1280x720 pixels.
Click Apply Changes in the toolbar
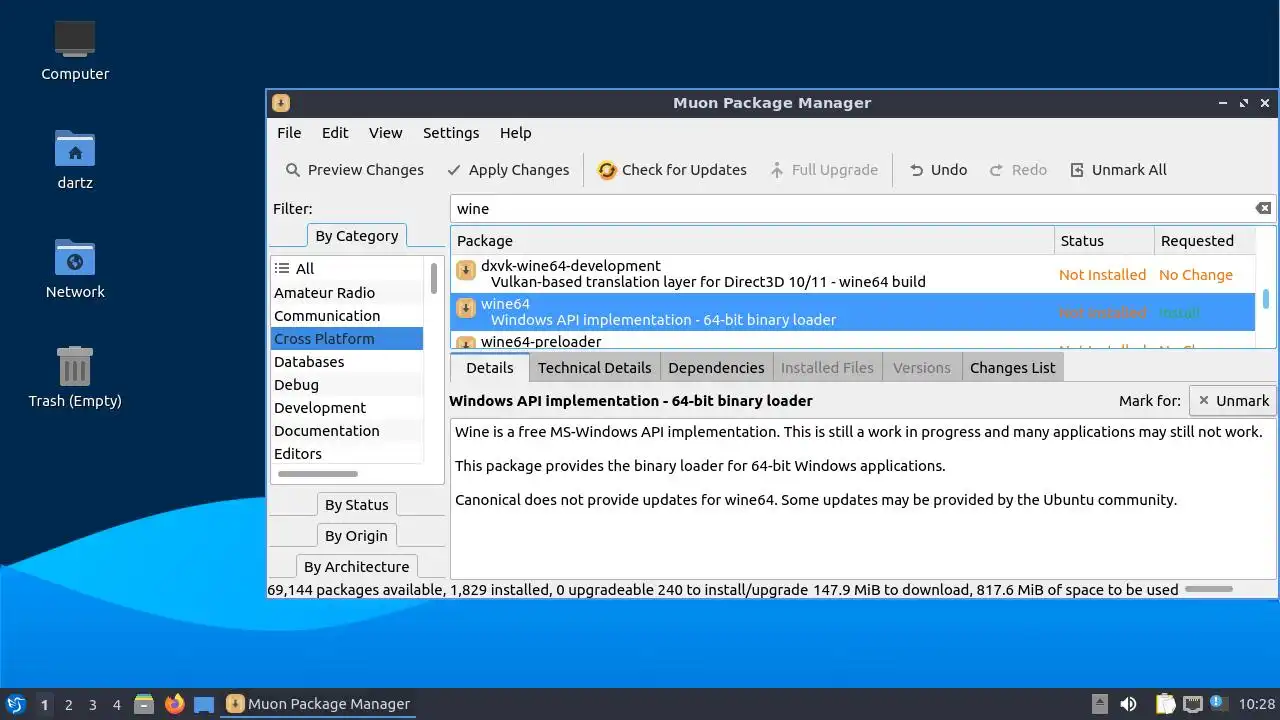click(508, 170)
